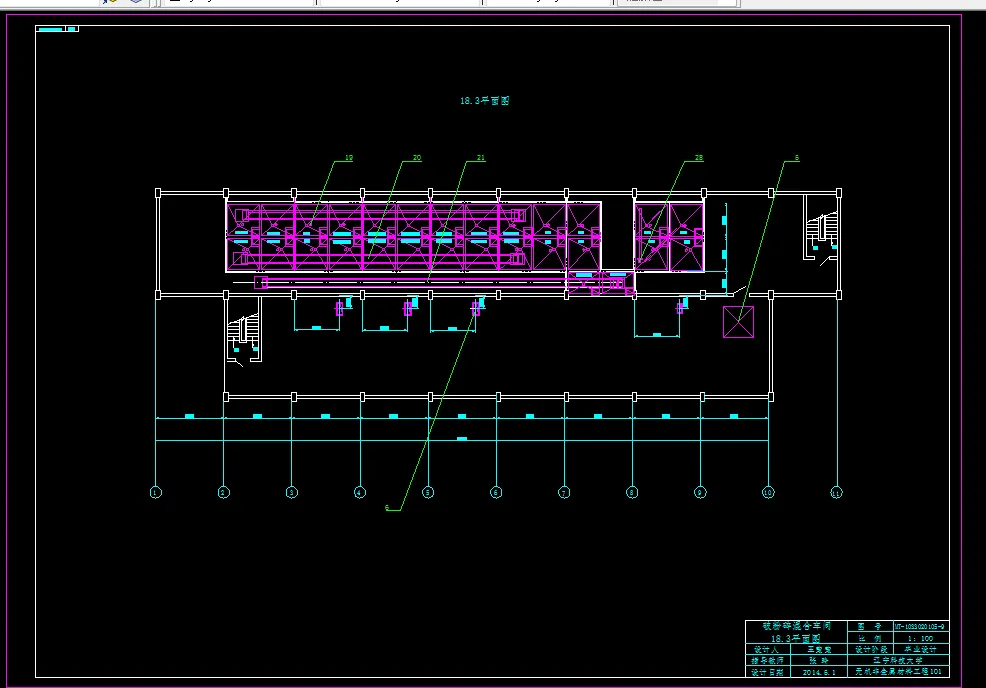Select grid axis bubble 10
This screenshot has height=688, width=986.
pyautogui.click(x=768, y=492)
